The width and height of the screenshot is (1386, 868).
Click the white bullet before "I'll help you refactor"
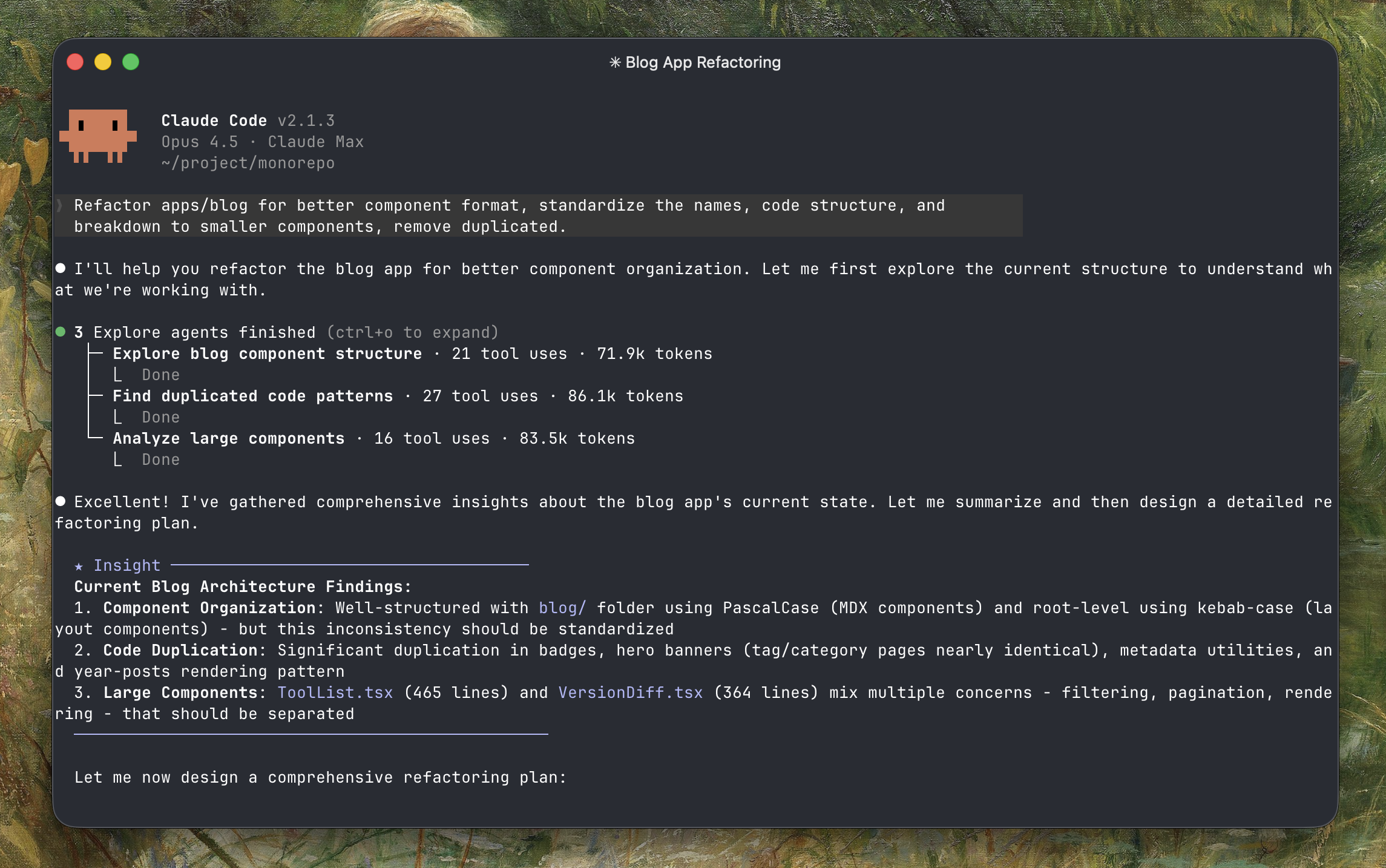point(61,268)
